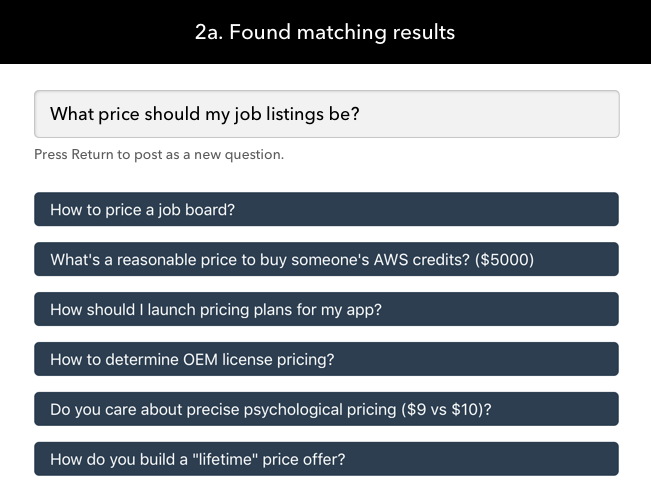Click the black header bar at top
This screenshot has height=504, width=651.
(100, 32)
